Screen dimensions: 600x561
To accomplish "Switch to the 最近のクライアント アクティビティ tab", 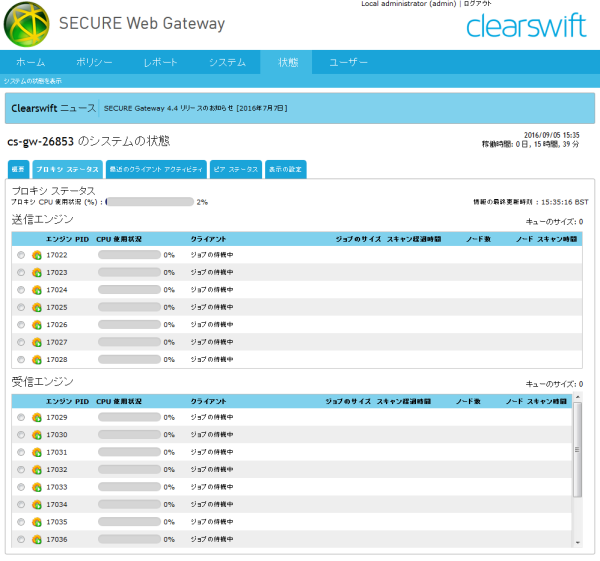I will click(x=156, y=169).
